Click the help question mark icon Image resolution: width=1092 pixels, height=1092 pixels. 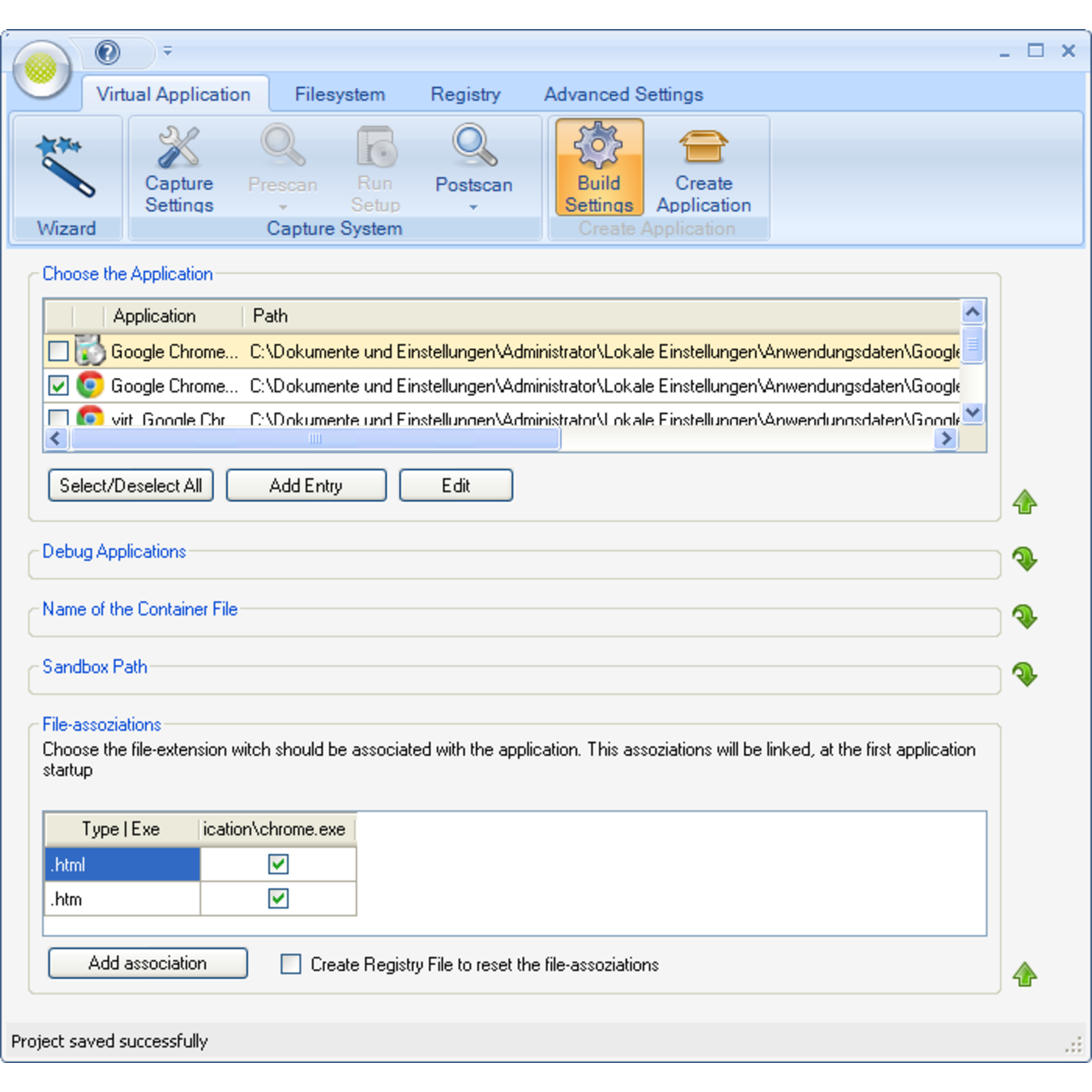107,52
